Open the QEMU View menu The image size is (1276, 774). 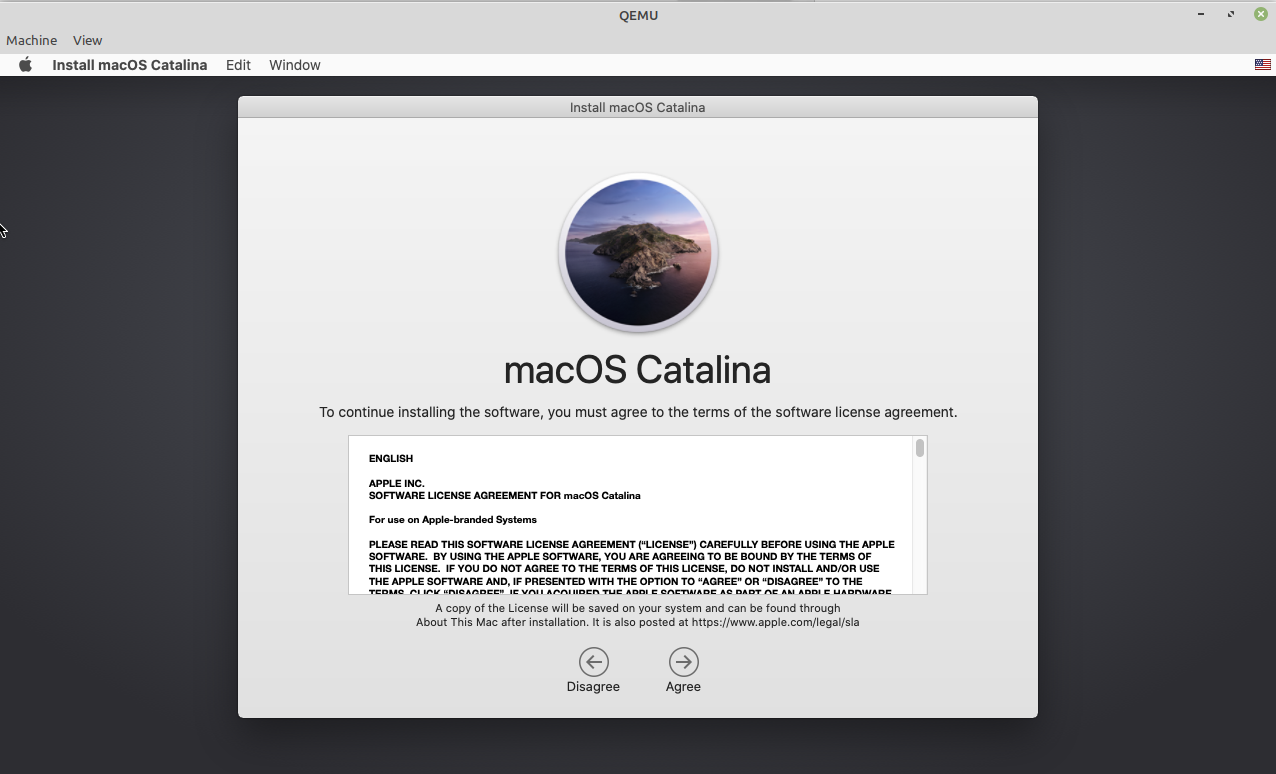[87, 40]
